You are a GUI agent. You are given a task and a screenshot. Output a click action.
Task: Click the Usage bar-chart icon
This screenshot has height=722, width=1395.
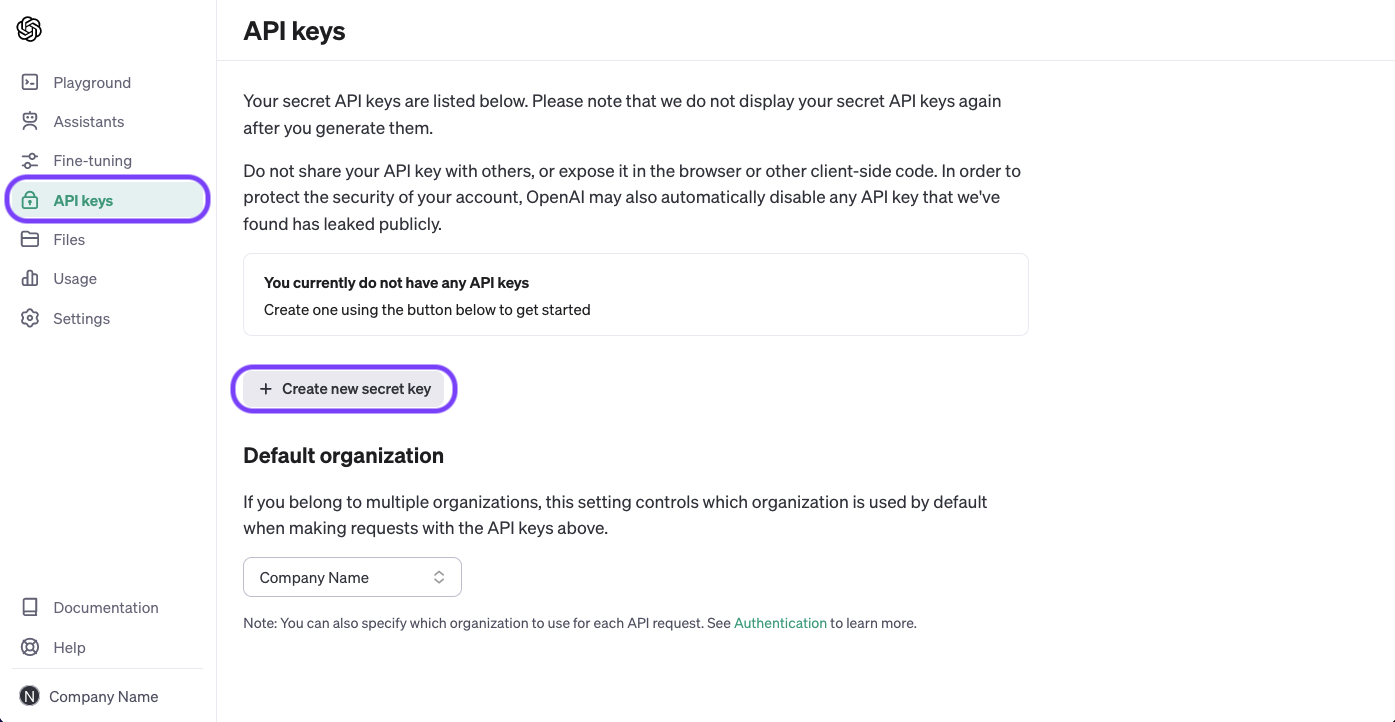(29, 278)
